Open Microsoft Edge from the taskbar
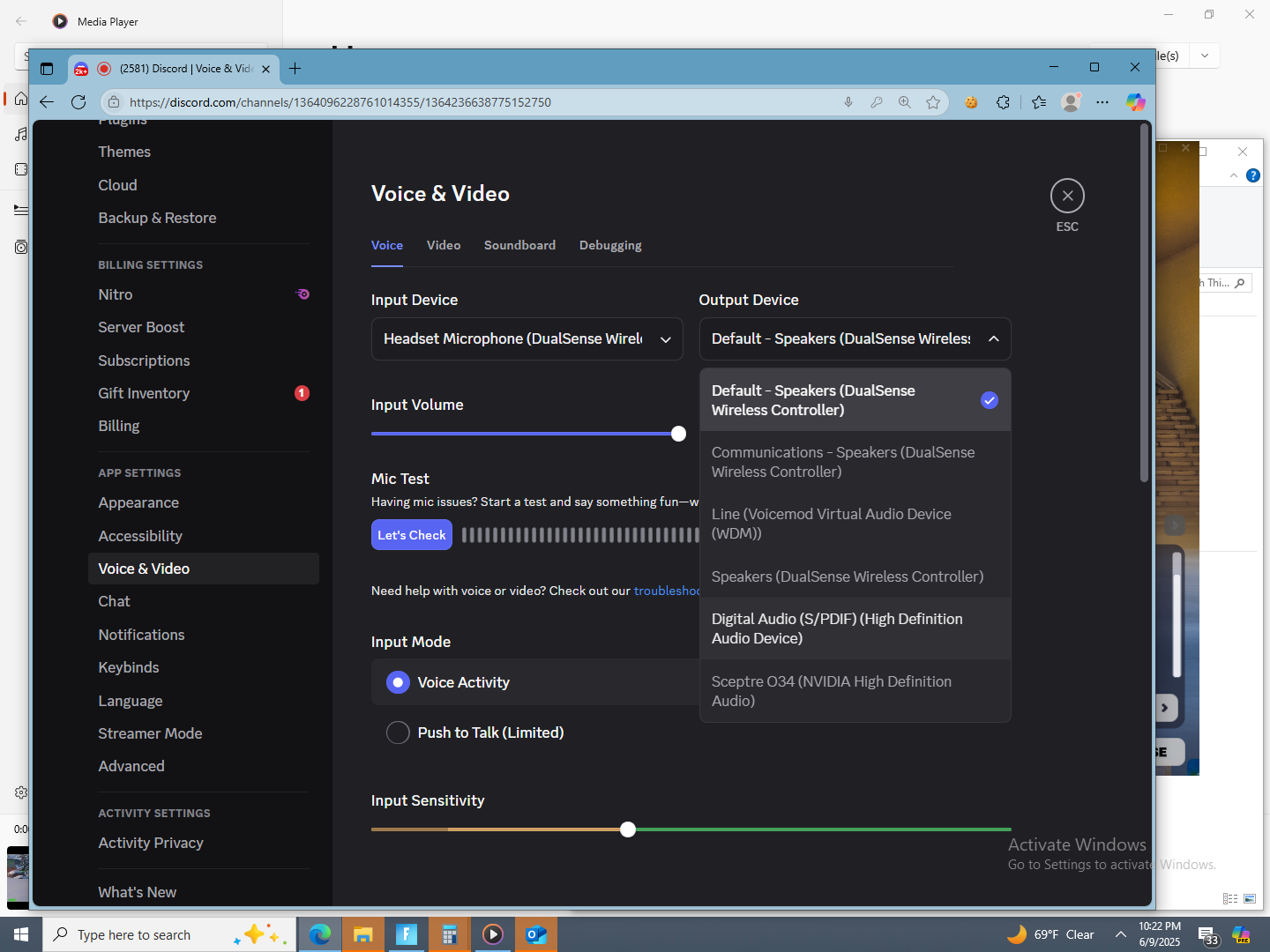The image size is (1270, 952). pos(320,934)
